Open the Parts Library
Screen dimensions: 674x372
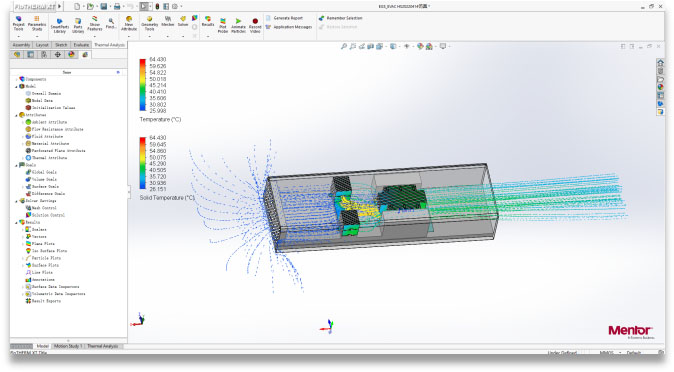[78, 25]
